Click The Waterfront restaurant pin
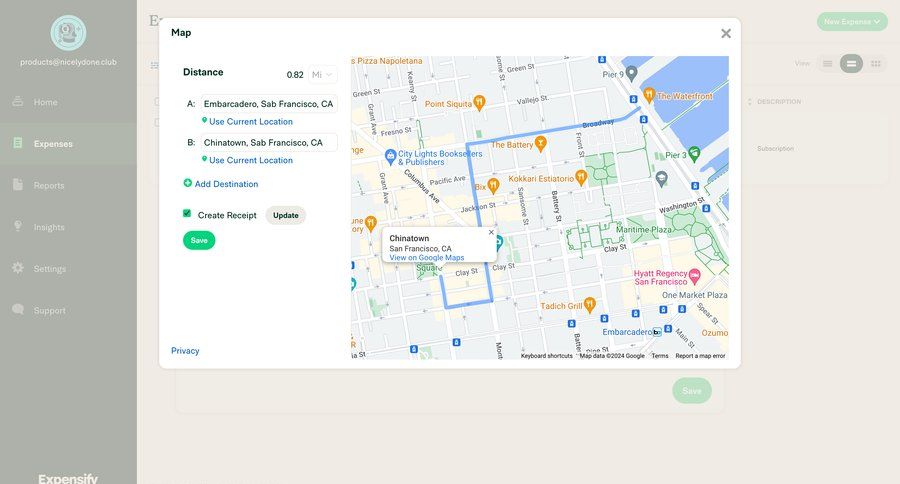900x484 pixels. point(649,95)
